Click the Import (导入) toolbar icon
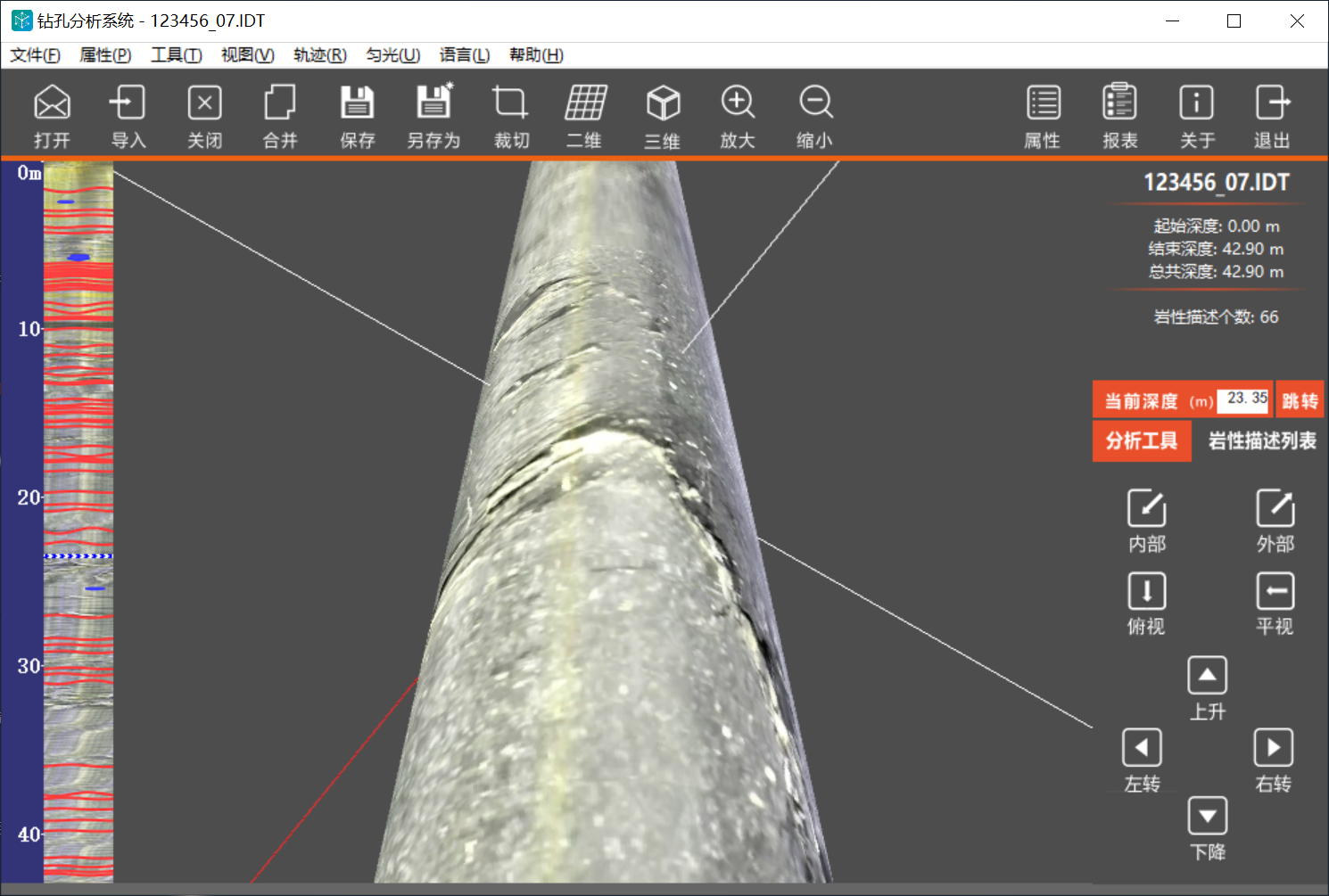The height and width of the screenshot is (896, 1329). point(128,103)
